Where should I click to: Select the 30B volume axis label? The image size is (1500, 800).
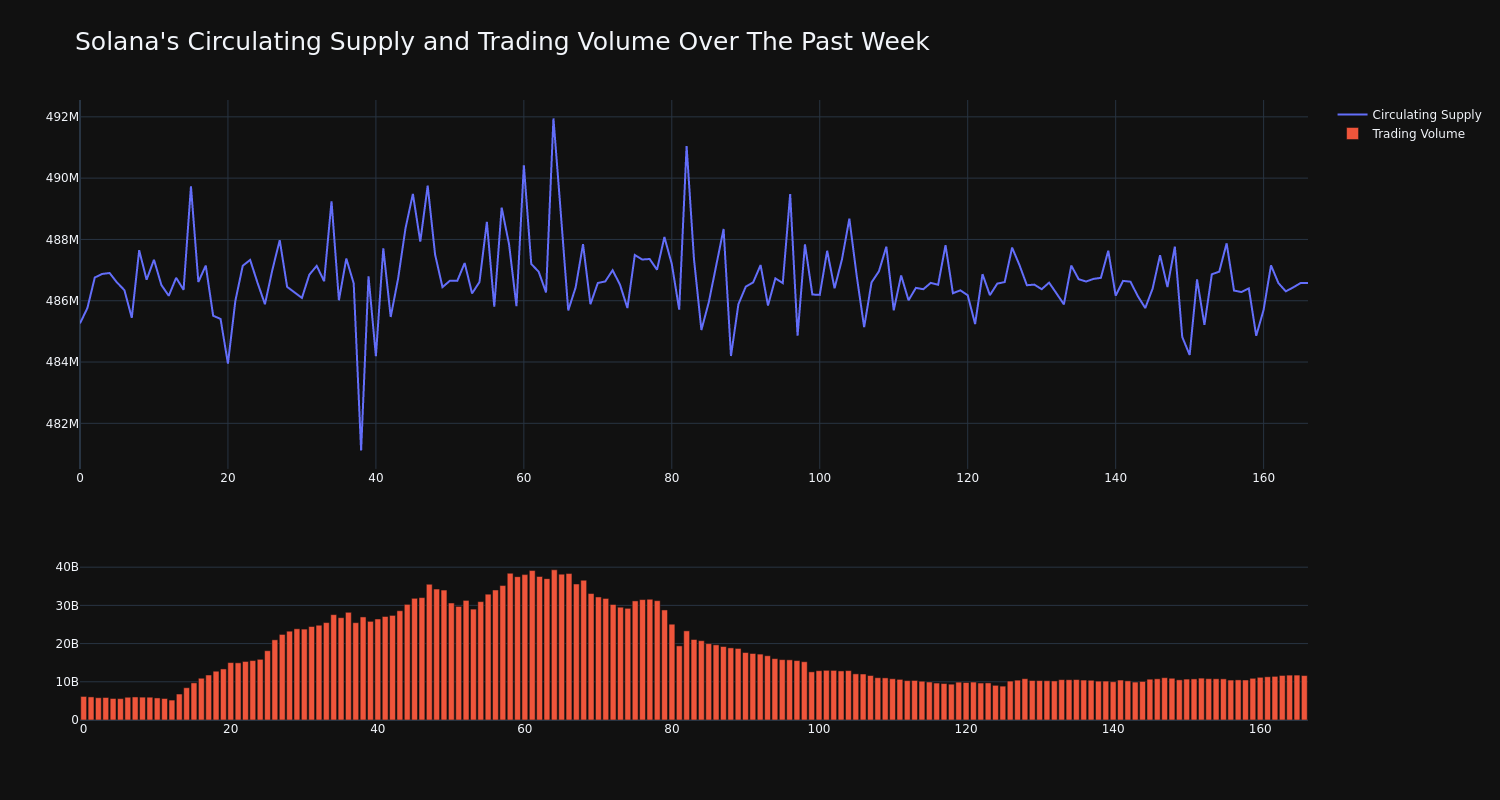pyautogui.click(x=67, y=606)
